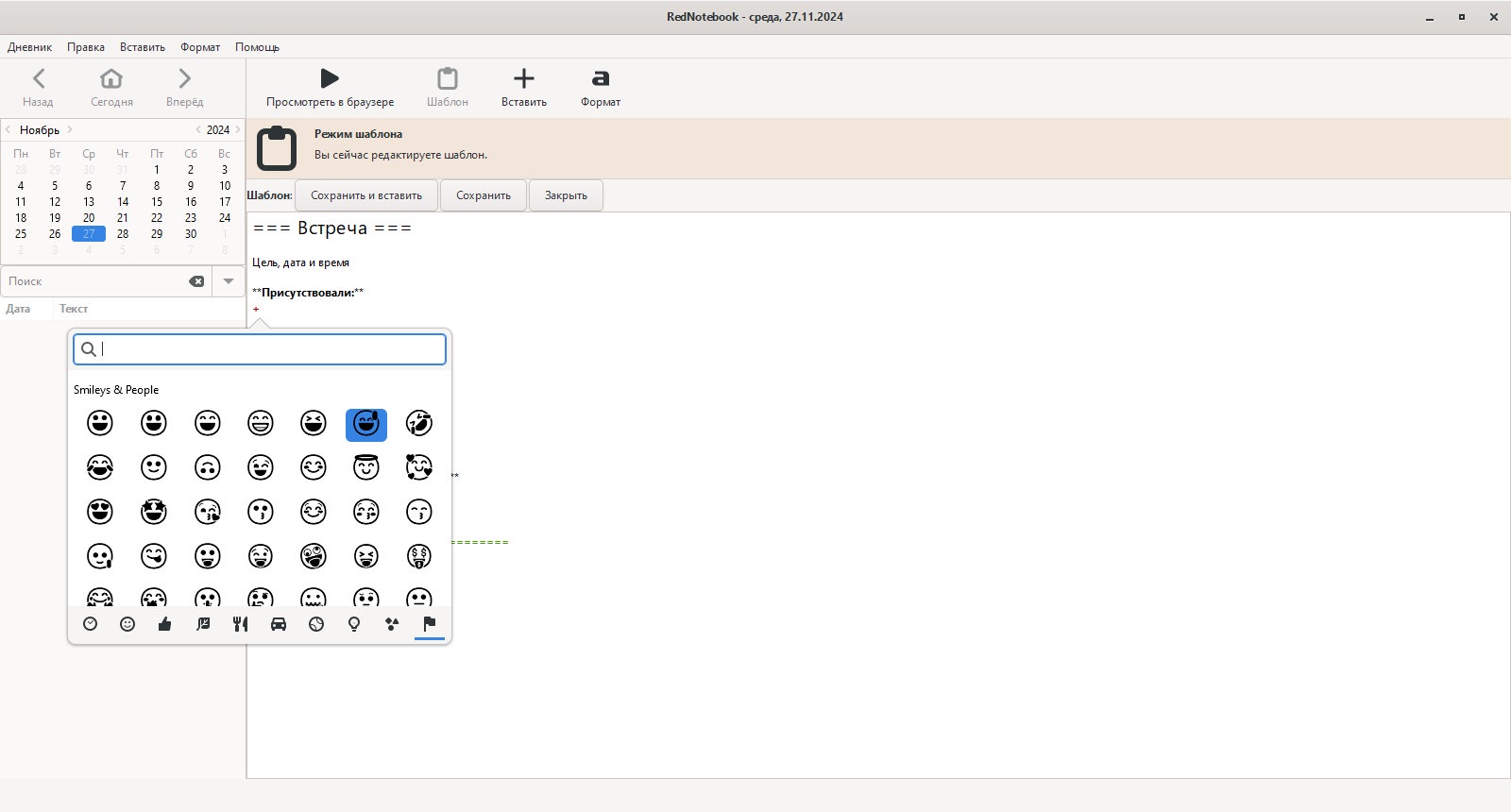This screenshot has width=1511, height=812.
Task: Switch to car travel emoji tab
Action: [279, 624]
